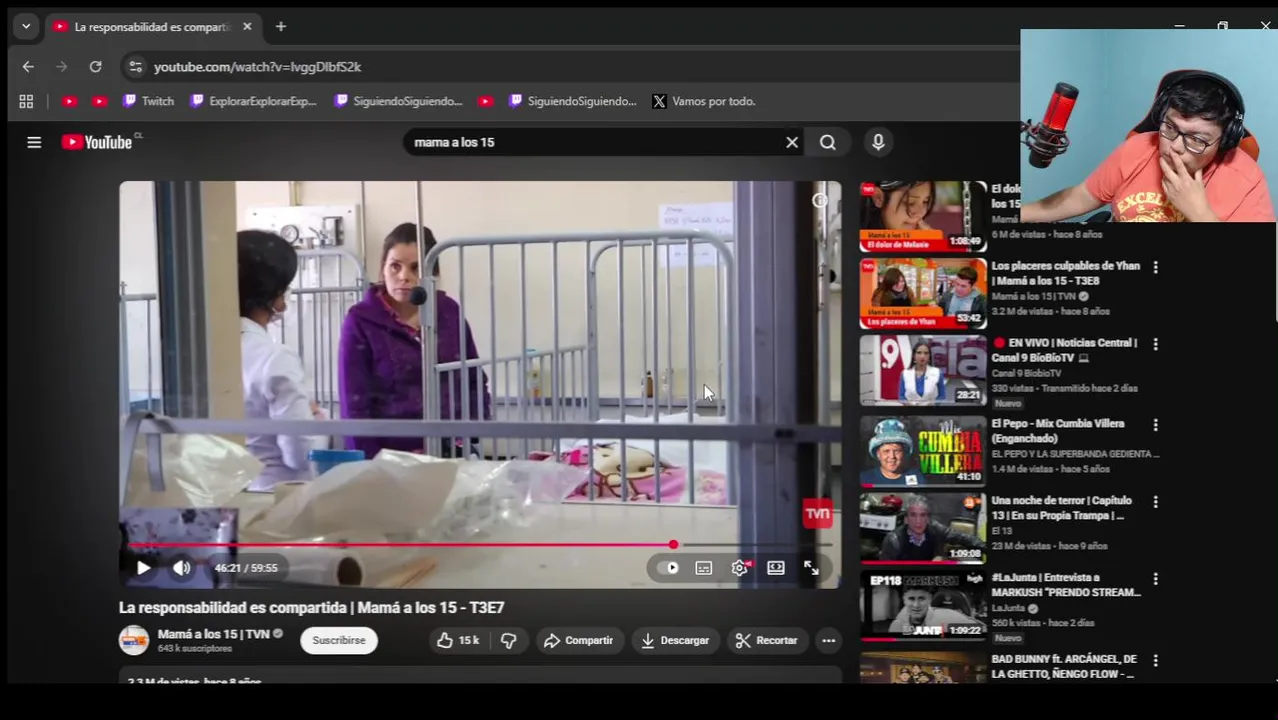Open the YouTube bookmark before SiguiendoSiguiendo

coord(485,101)
